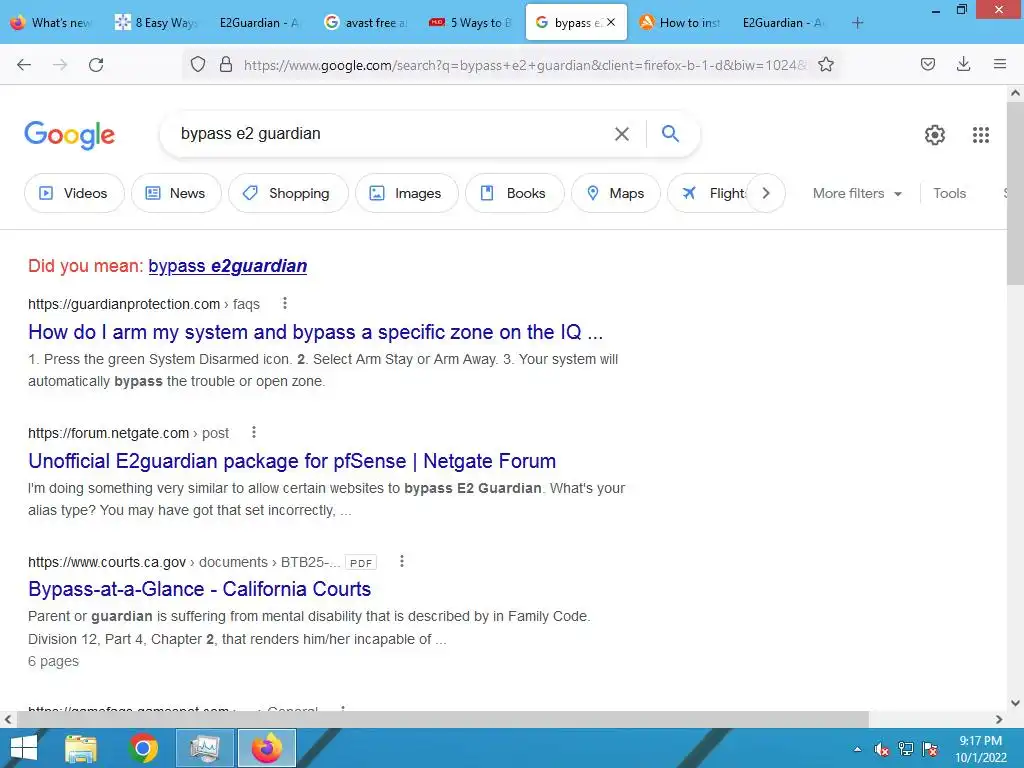This screenshot has height=768, width=1024.
Task: Open options for forum.netgate.com result
Action: point(254,432)
